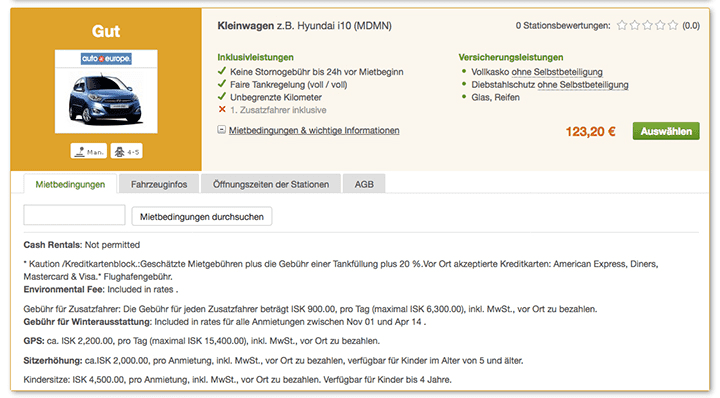
Task: Switch to the Fahrzeuginfos tab
Action: tap(159, 184)
